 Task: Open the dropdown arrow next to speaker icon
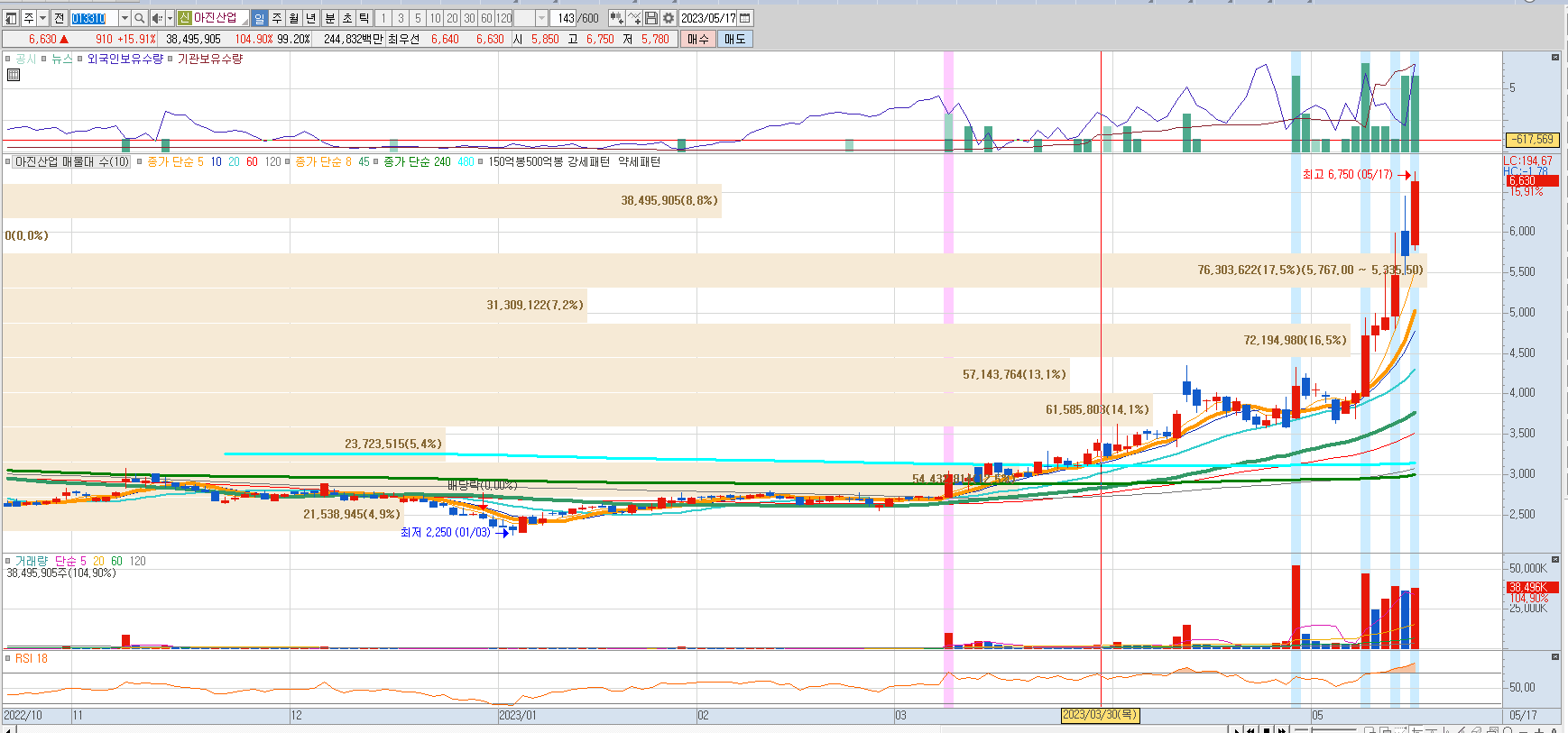pos(170,18)
